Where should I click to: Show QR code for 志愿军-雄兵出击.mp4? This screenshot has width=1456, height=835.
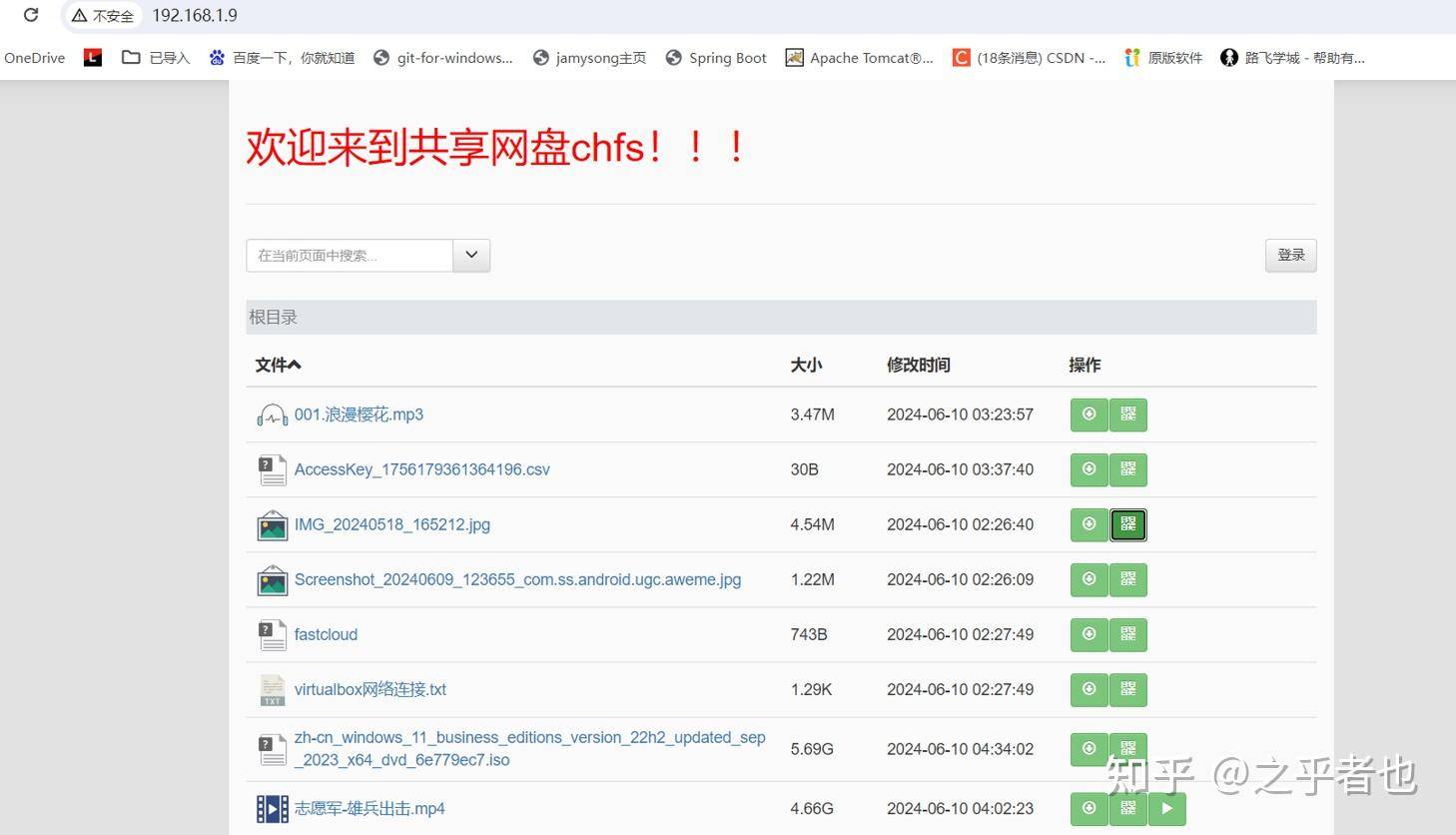1128,809
